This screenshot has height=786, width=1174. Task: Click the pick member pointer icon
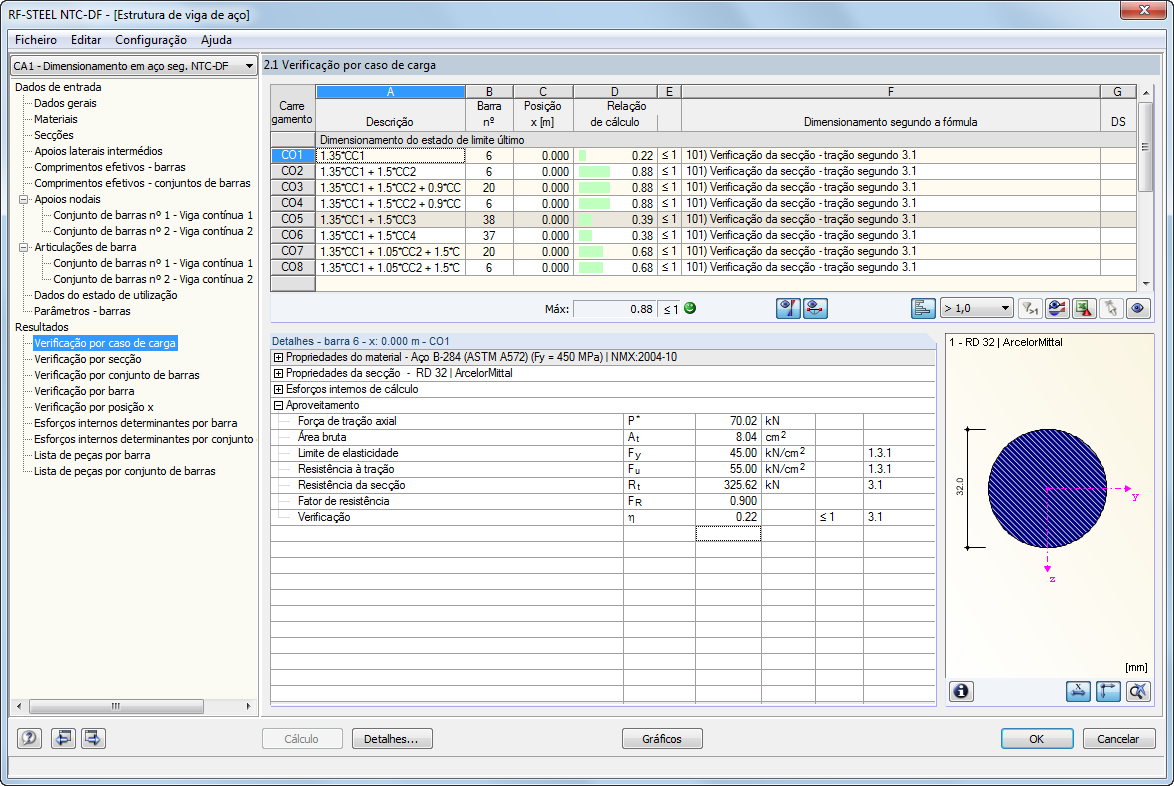[1111, 308]
